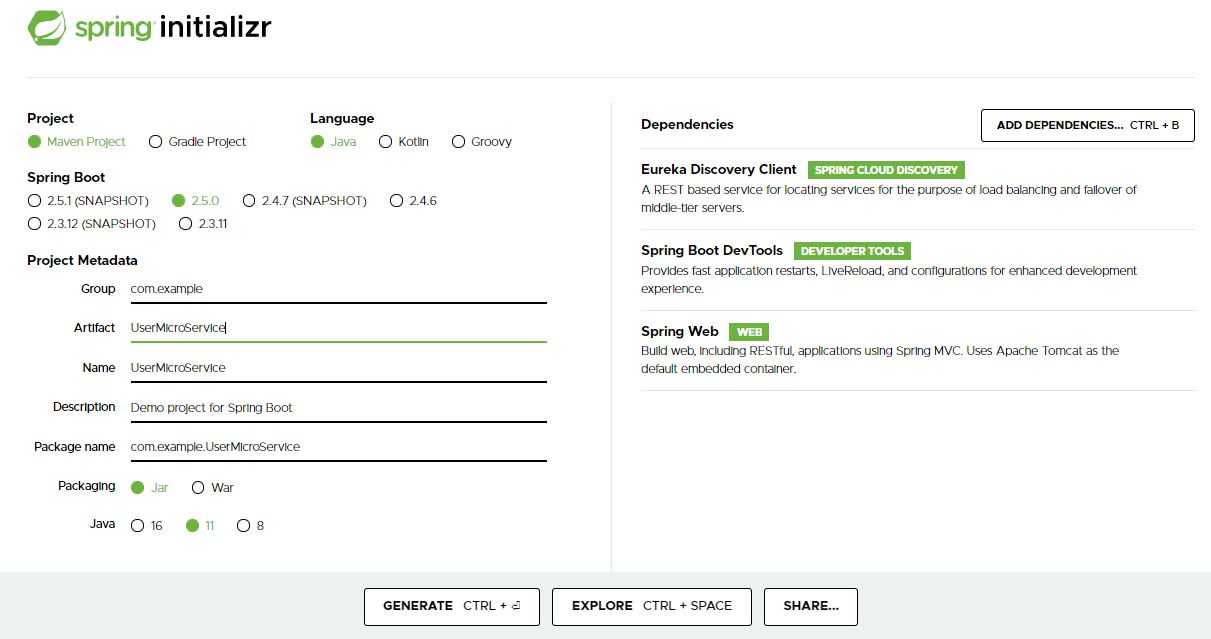Choose Kotlin as the language
Screen dimensions: 1211x639
point(404,142)
